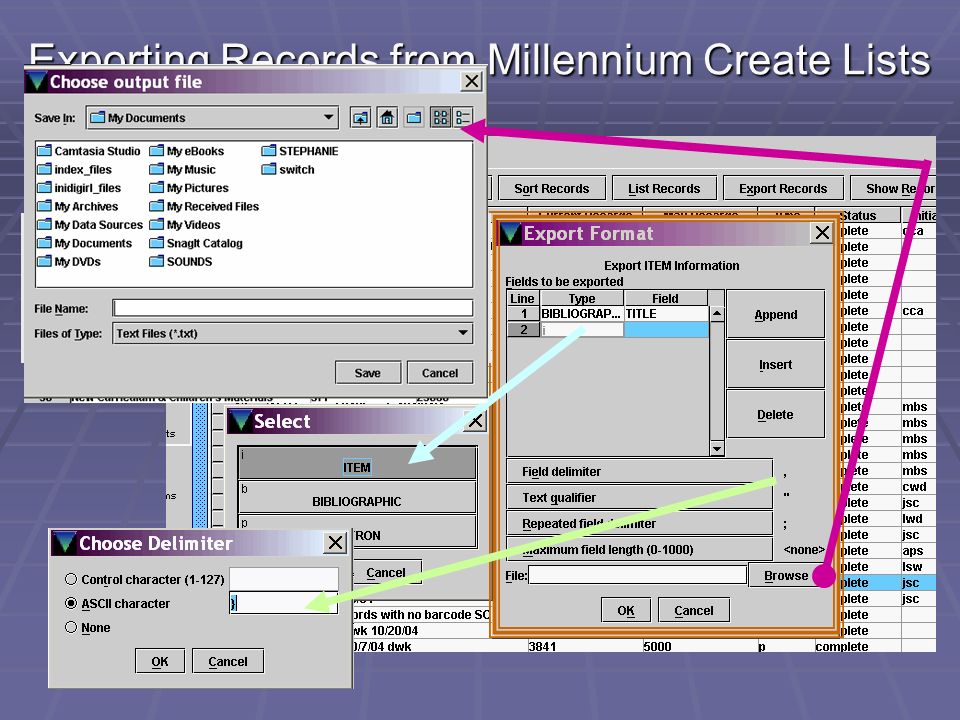Choose BIBLIOGRAPHIC in Select dialog
Screen dimensions: 960x720
click(357, 497)
